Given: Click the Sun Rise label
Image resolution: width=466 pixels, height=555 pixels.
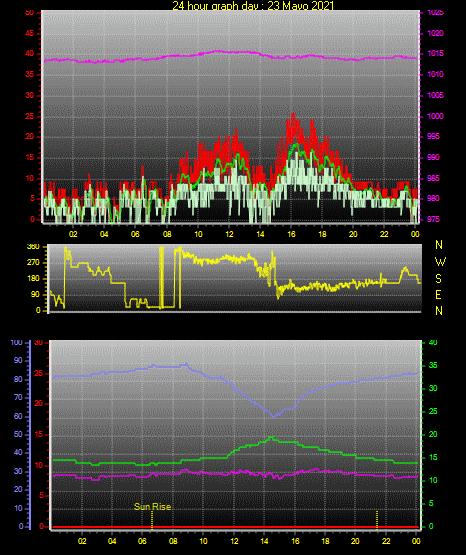Looking at the screenshot, I should (153, 507).
